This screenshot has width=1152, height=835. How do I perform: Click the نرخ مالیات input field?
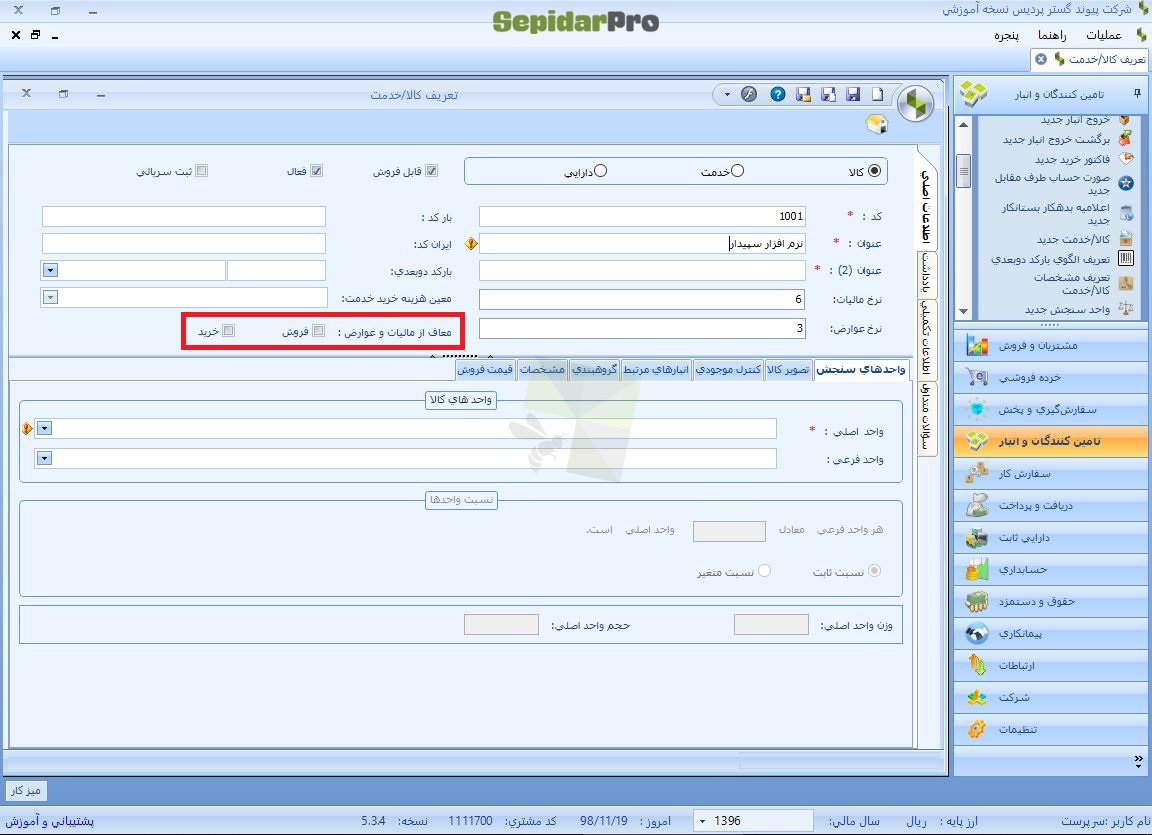point(642,299)
